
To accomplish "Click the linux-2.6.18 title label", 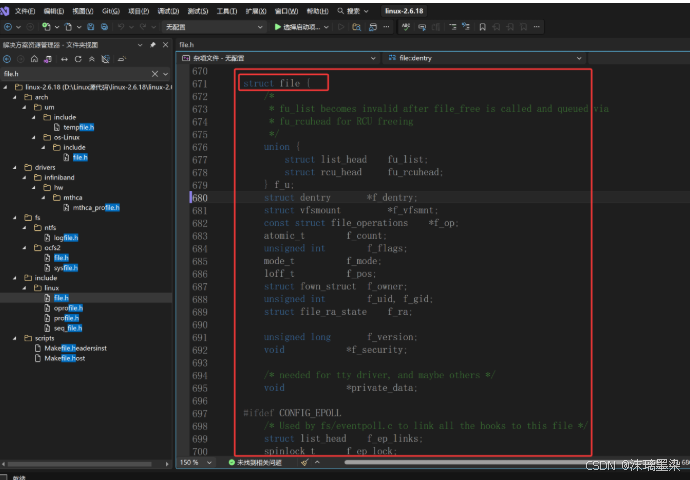I will point(404,11).
